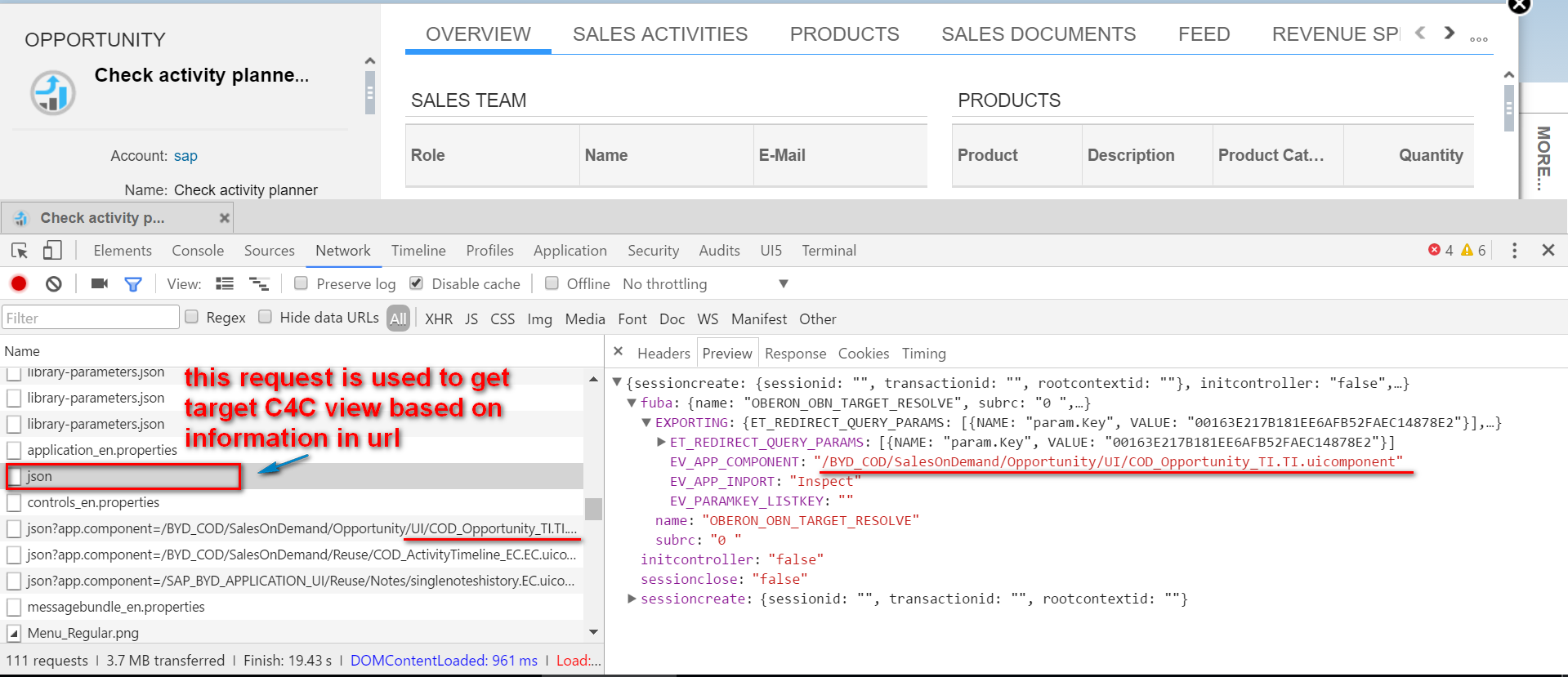Switch to the Sources tab
The image size is (1568, 677).
point(269,251)
